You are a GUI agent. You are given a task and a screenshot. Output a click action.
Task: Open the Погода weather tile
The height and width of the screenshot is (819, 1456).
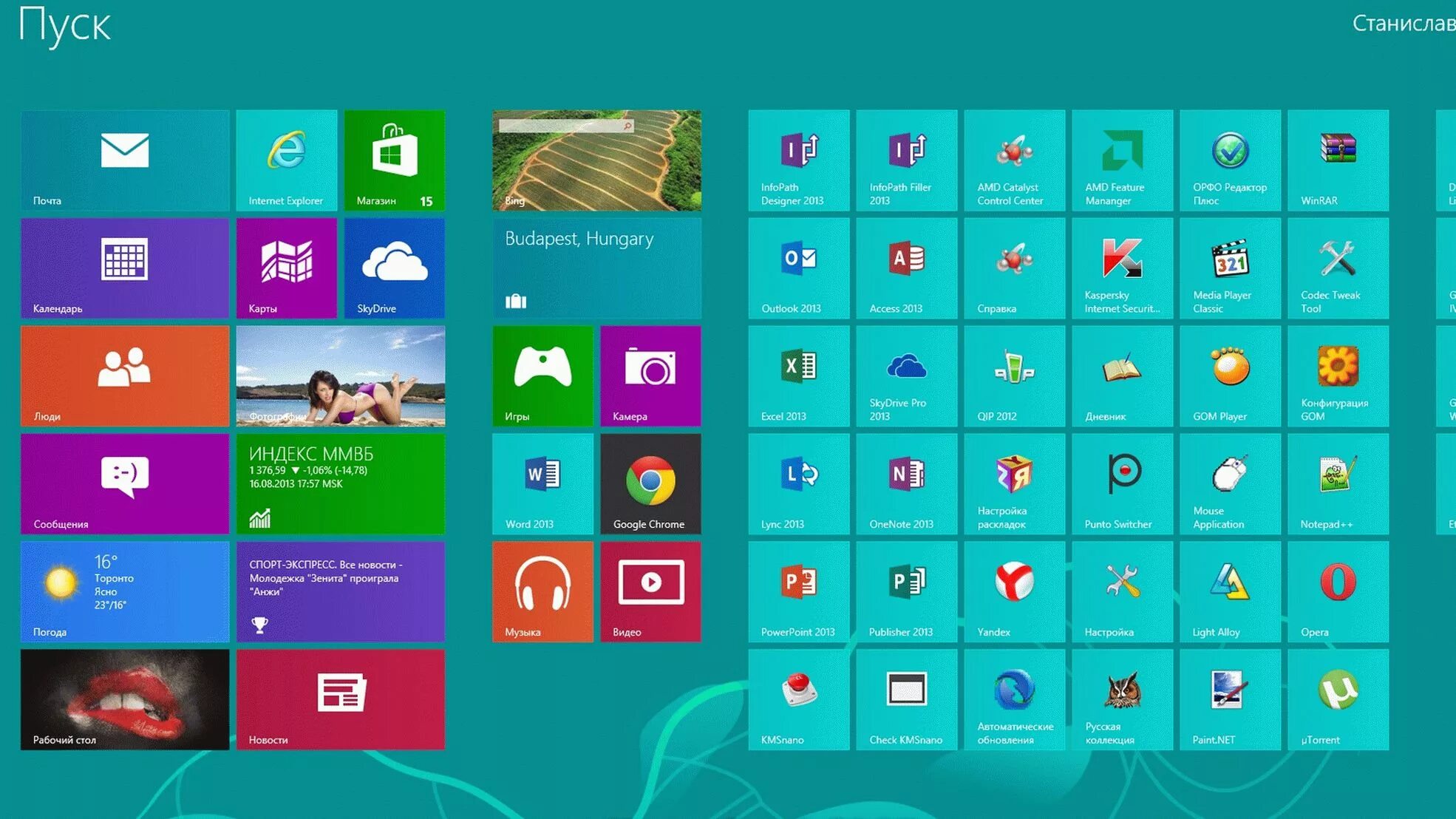coord(125,592)
